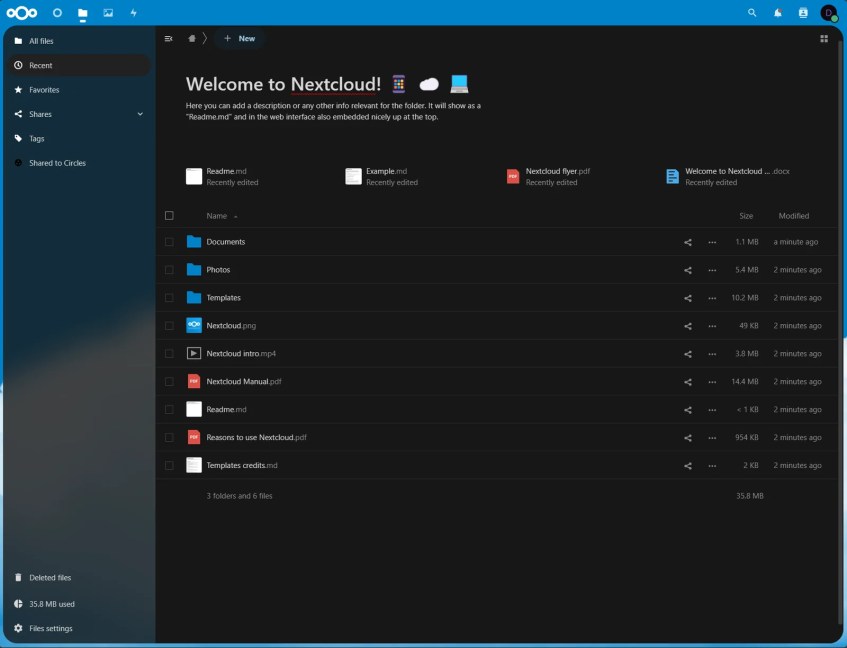Open recent Welcome to Nextcloud docx card
847x648 pixels.
point(728,177)
